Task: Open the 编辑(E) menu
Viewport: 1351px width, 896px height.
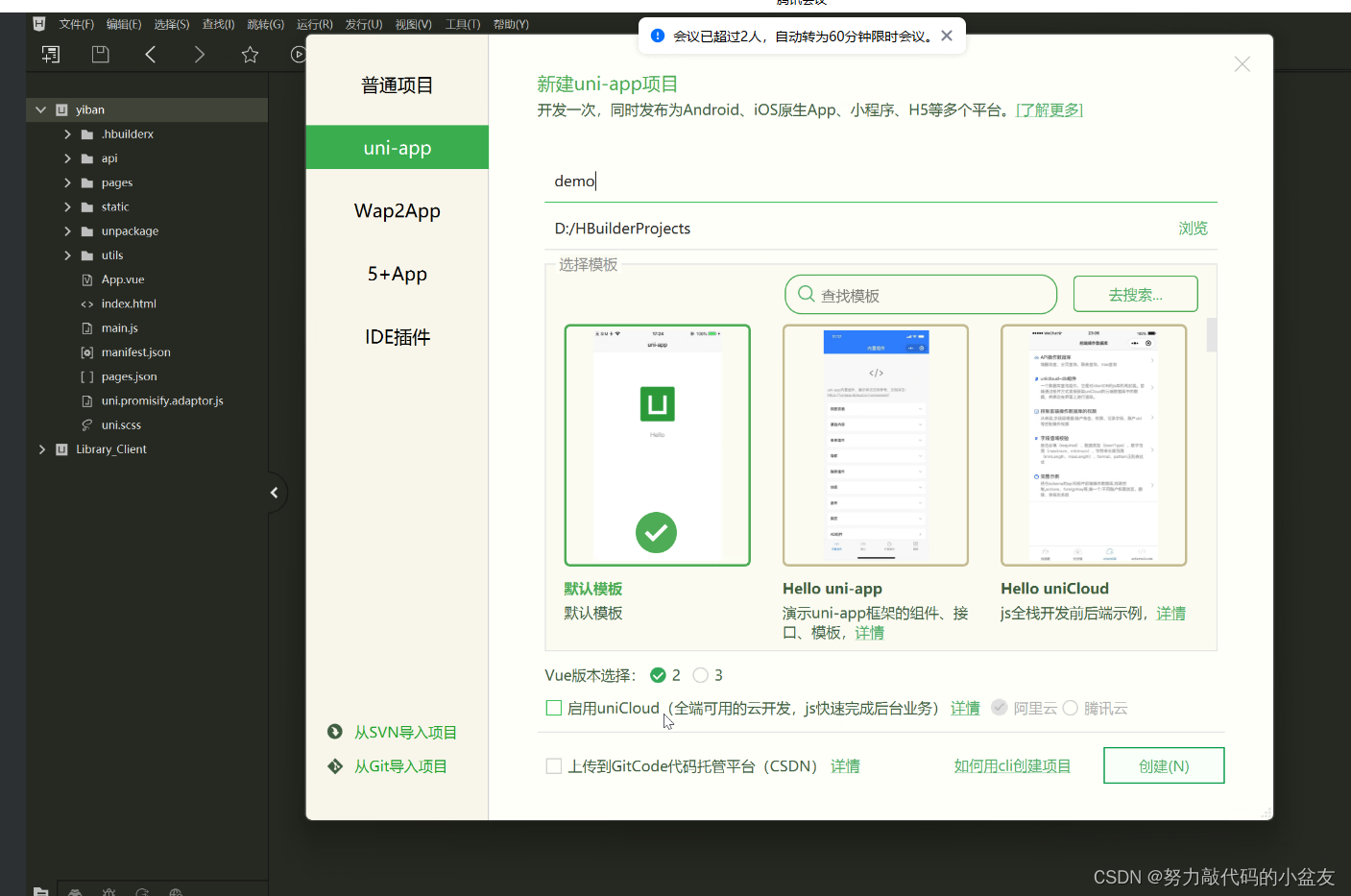Action: point(124,24)
